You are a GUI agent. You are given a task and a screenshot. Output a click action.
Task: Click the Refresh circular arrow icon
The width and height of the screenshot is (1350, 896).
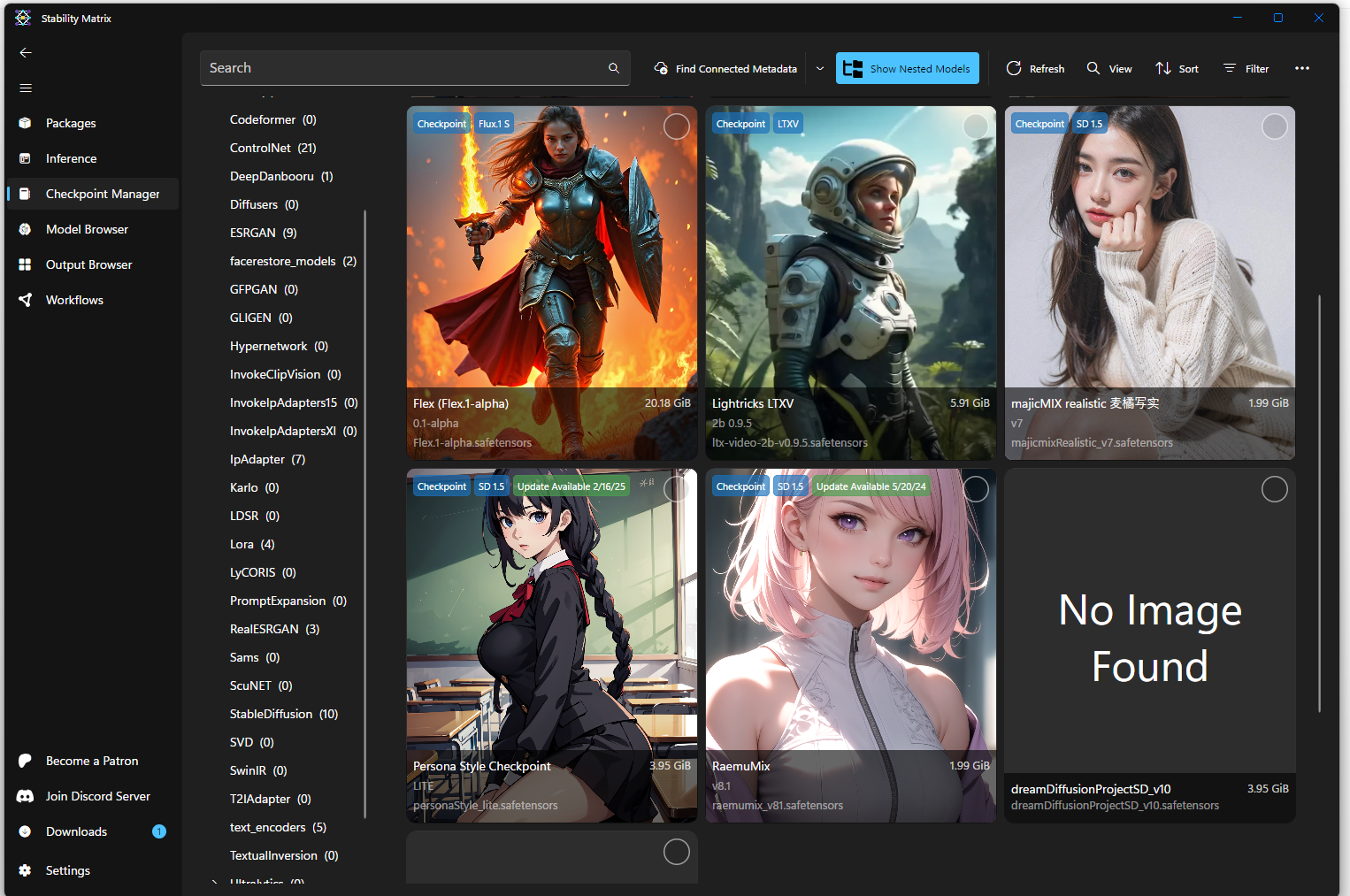1014,68
